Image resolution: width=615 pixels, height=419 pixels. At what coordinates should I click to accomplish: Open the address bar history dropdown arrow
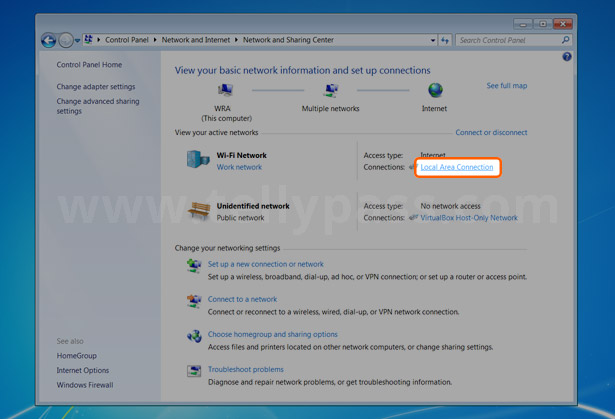(433, 40)
